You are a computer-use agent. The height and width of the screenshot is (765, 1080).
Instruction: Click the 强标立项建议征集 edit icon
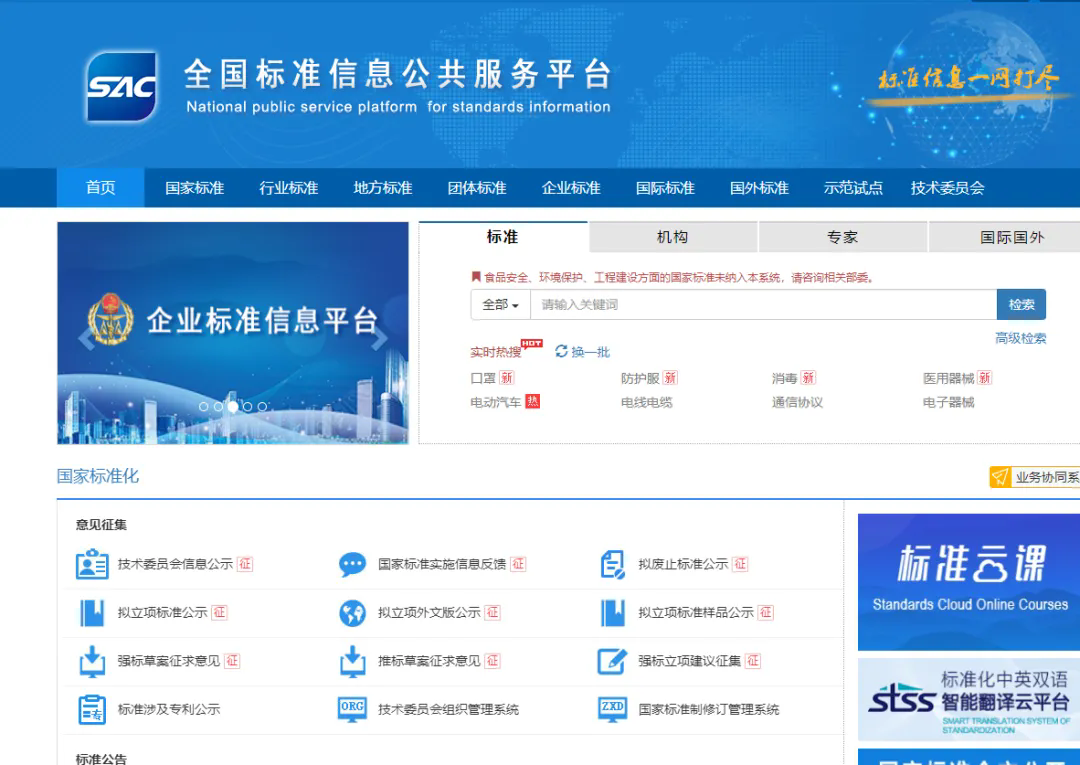coord(612,661)
